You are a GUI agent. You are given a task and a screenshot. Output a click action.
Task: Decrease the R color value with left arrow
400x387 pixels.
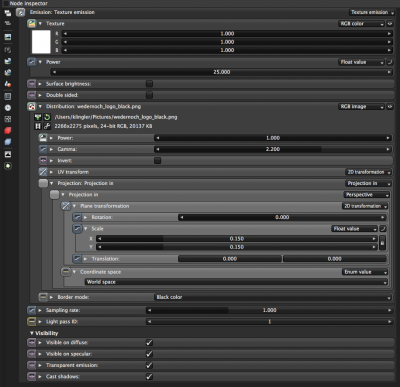pos(65,34)
